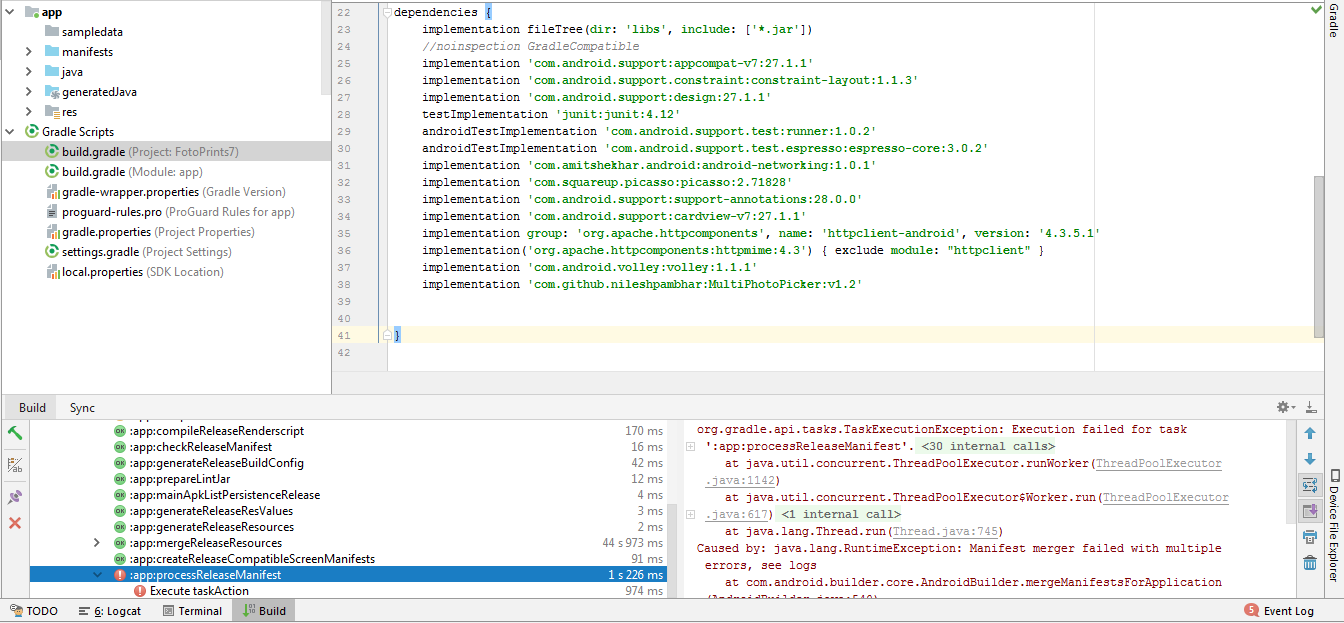Select the Execute taskAction error row
This screenshot has width=1344, height=623.
(348, 591)
